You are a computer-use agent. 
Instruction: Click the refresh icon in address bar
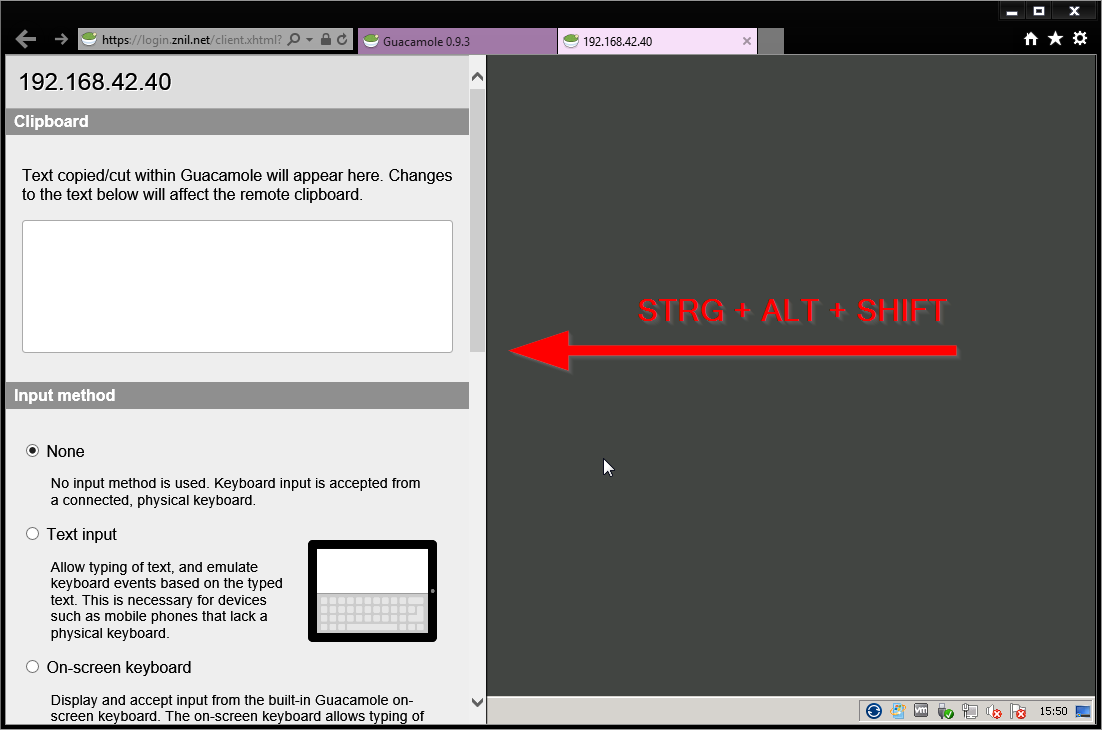[x=342, y=40]
